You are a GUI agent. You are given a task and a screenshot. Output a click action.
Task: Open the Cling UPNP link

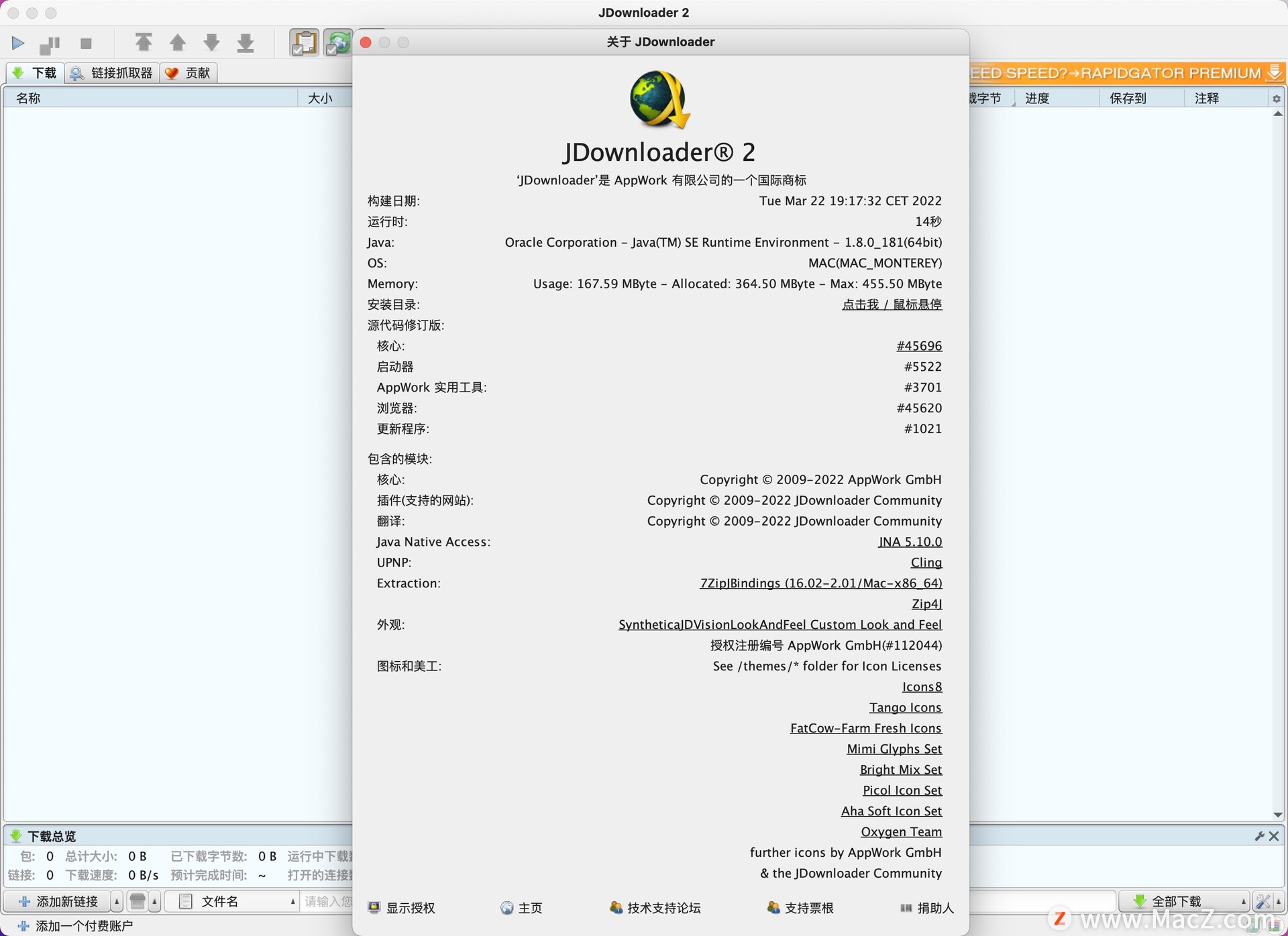pyautogui.click(x=926, y=563)
